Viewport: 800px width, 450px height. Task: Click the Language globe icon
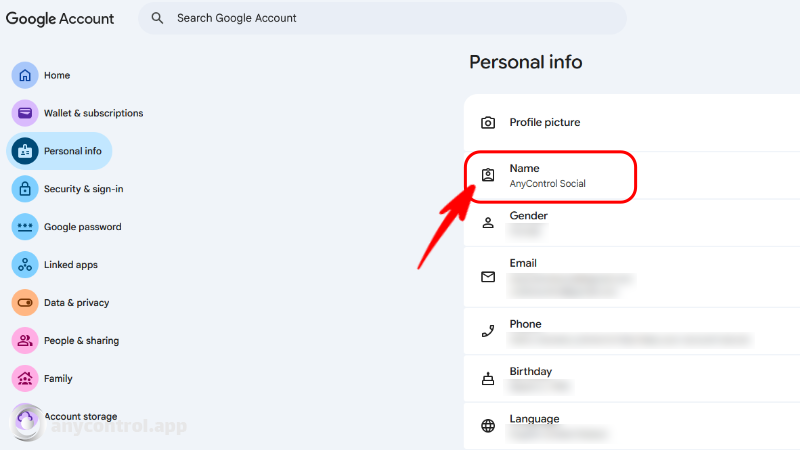tap(488, 426)
